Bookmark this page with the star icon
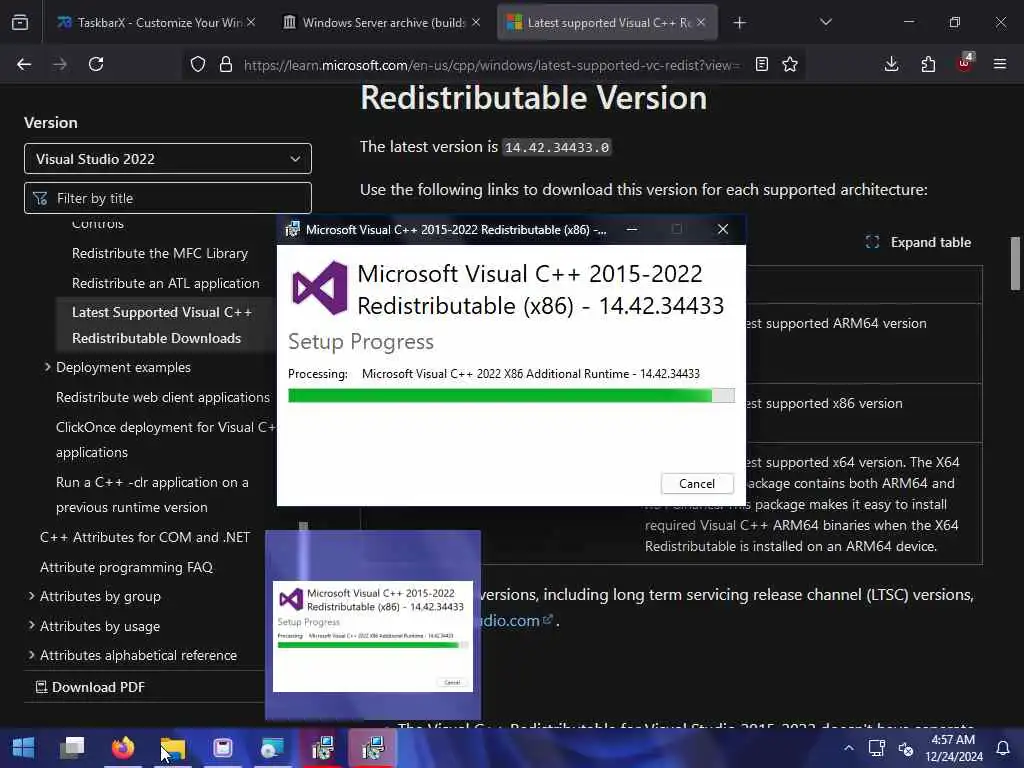This screenshot has width=1024, height=768. pyautogui.click(x=790, y=64)
